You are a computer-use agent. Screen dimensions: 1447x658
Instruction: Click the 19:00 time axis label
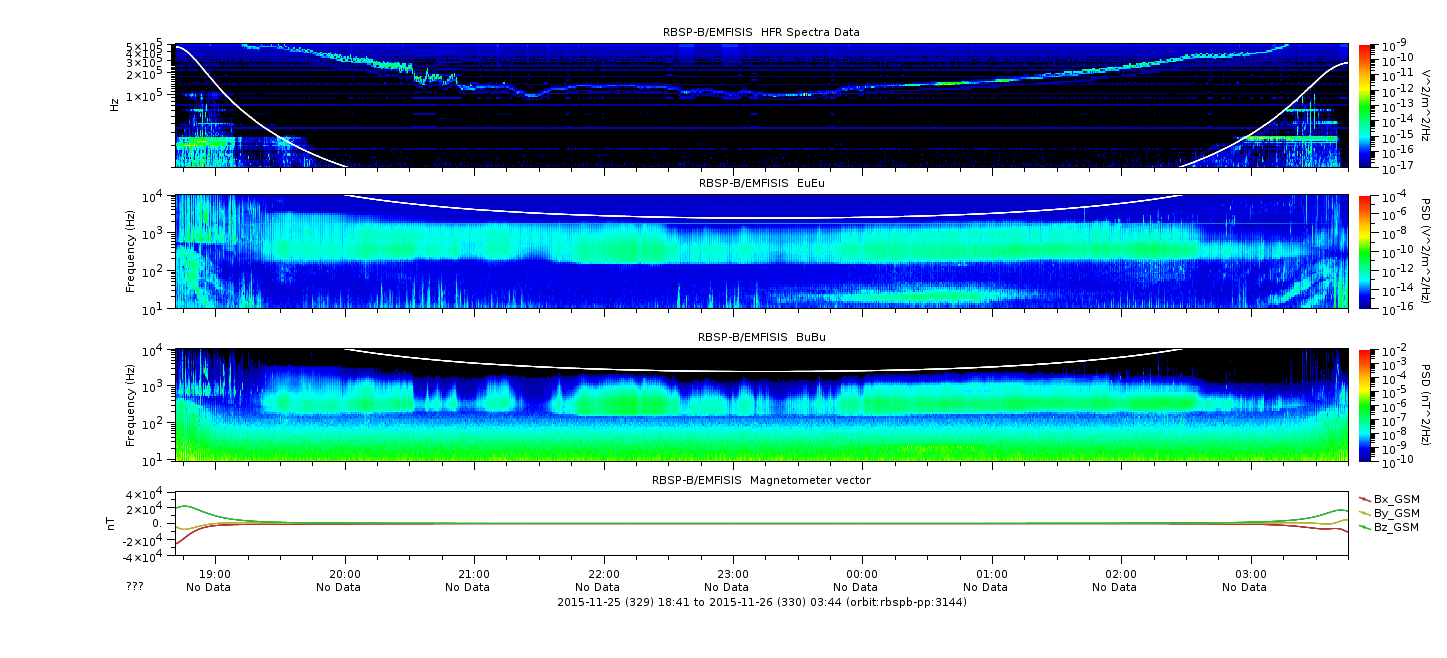215,574
